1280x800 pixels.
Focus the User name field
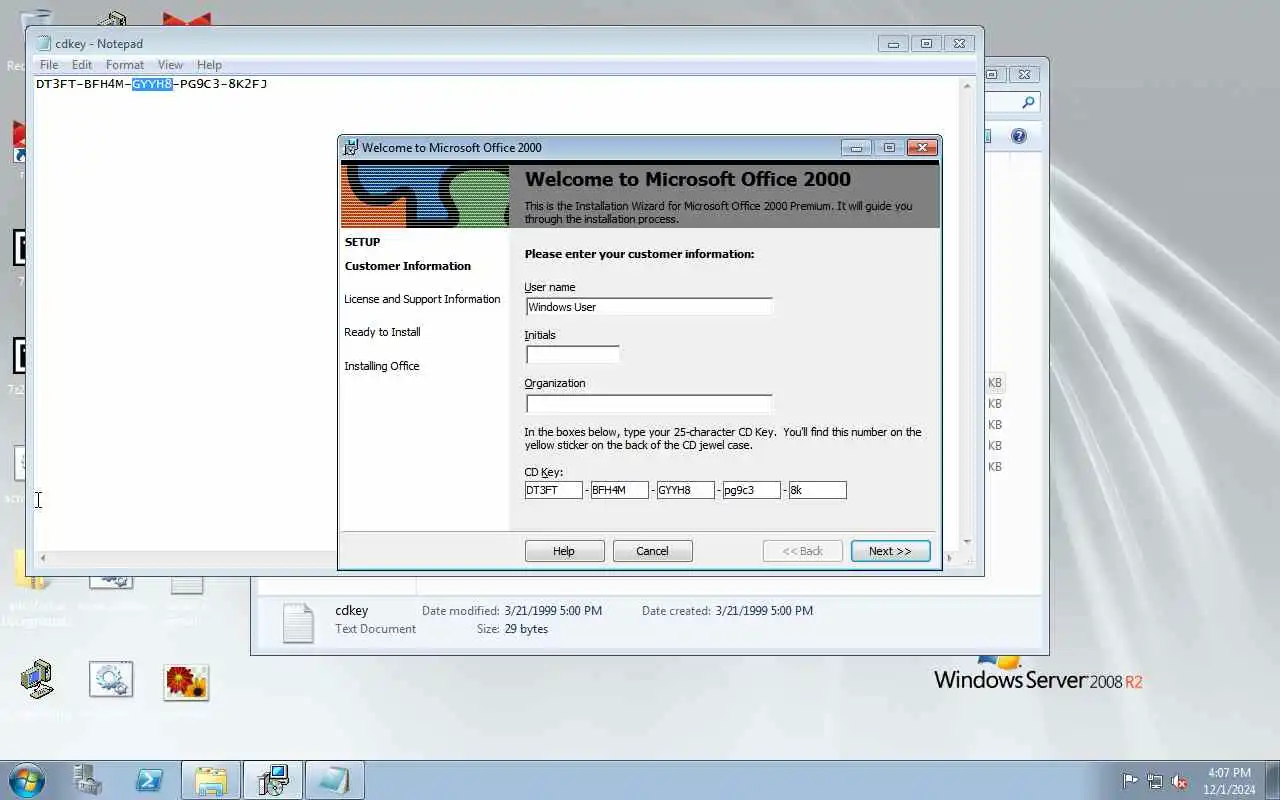coord(649,307)
